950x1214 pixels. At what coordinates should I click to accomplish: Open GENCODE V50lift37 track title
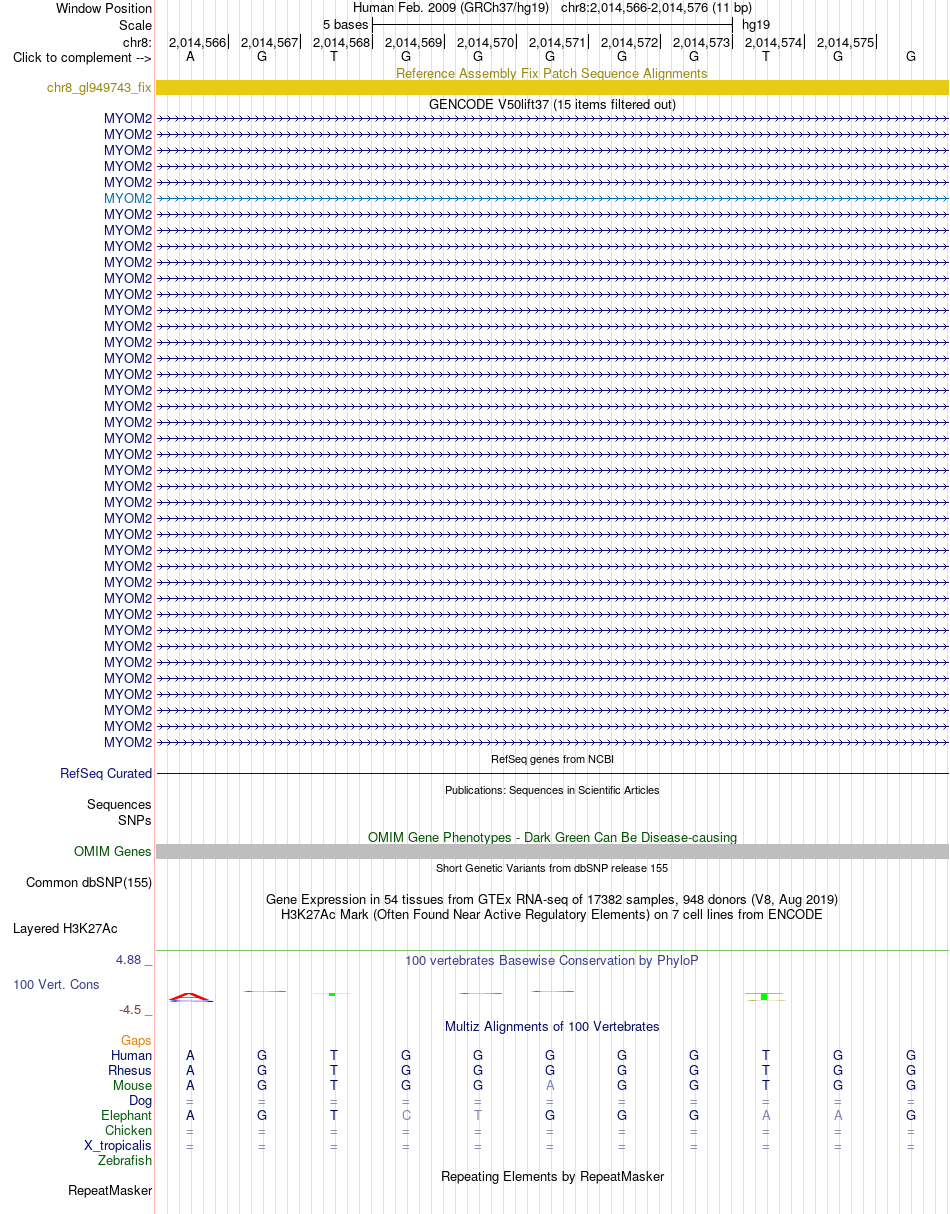(552, 104)
